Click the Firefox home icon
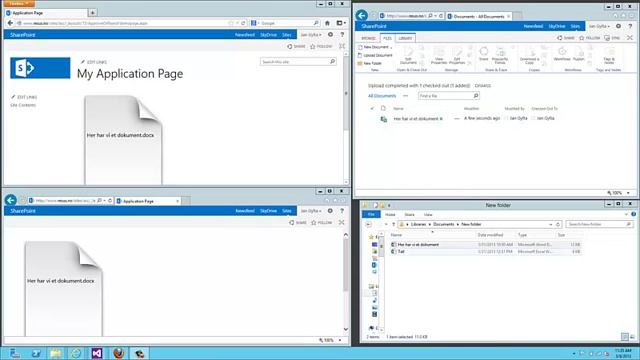The image size is (640, 360). pyautogui.click(x=327, y=23)
